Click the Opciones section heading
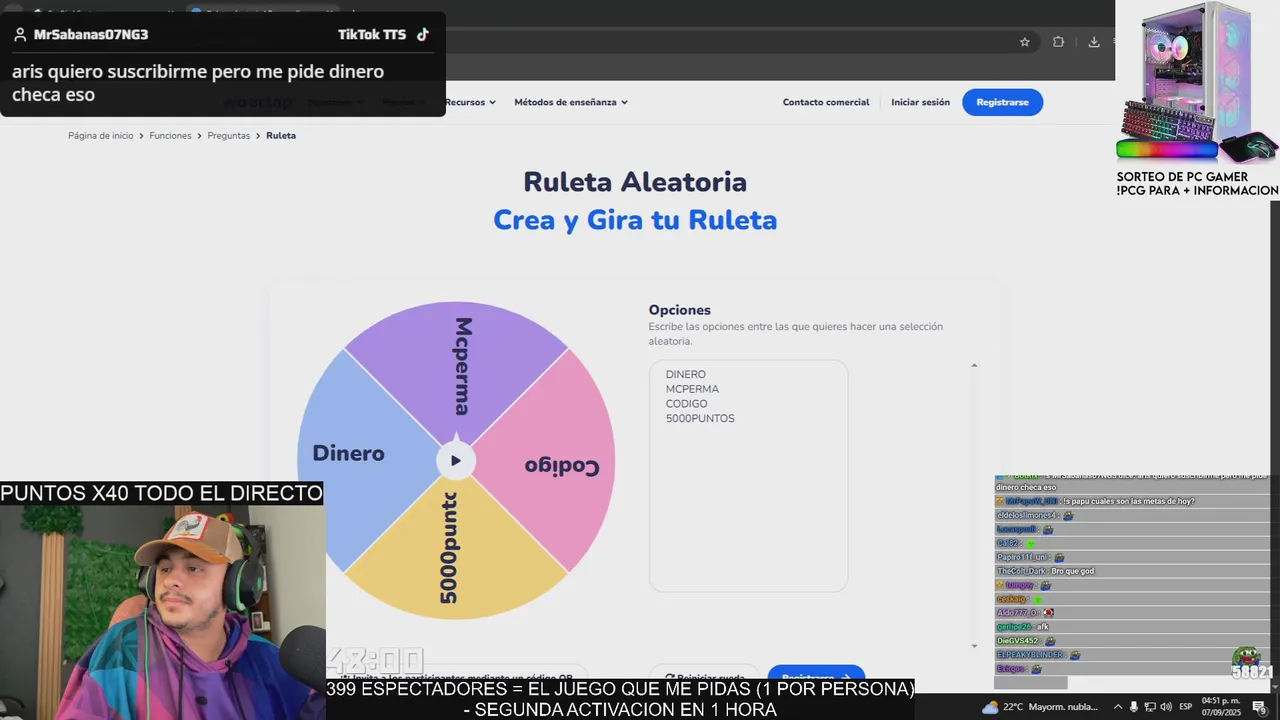 pos(680,310)
